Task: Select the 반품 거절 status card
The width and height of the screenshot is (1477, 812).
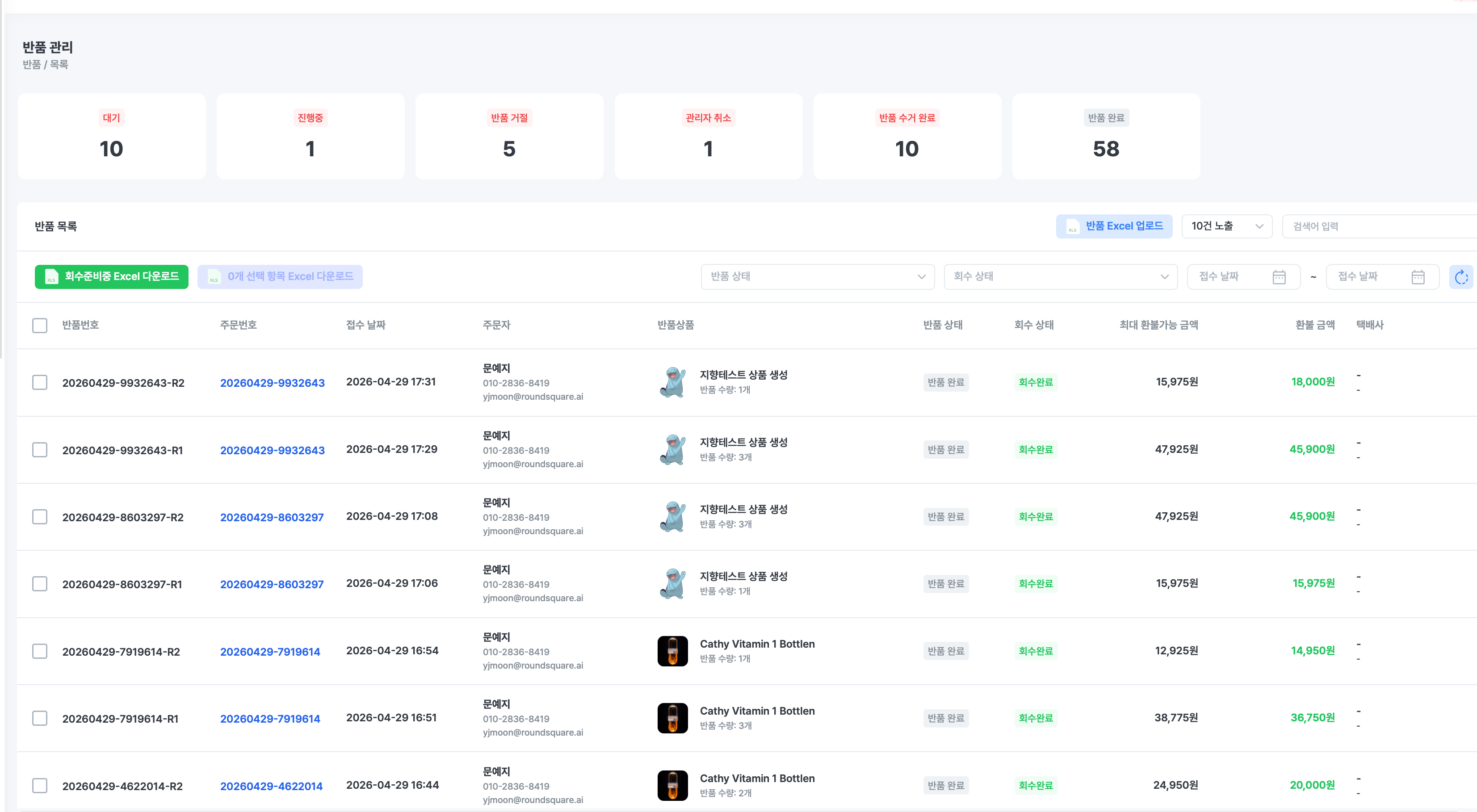Action: (x=509, y=136)
